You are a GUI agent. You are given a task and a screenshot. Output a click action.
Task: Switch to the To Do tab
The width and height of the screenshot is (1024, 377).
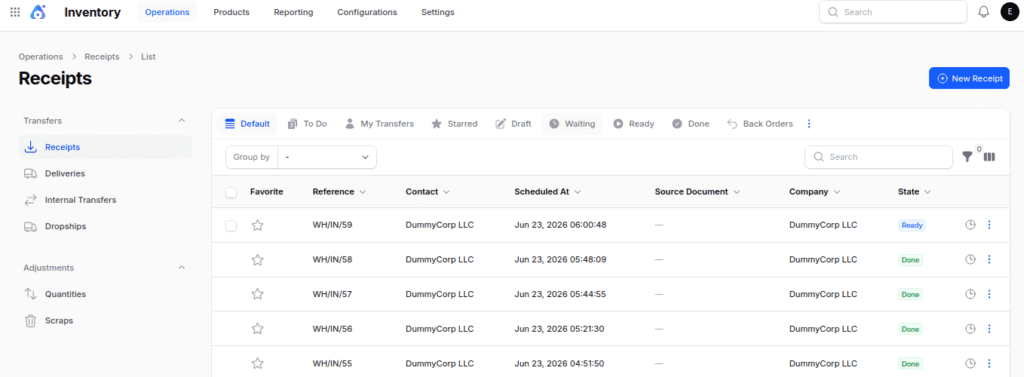[307, 123]
